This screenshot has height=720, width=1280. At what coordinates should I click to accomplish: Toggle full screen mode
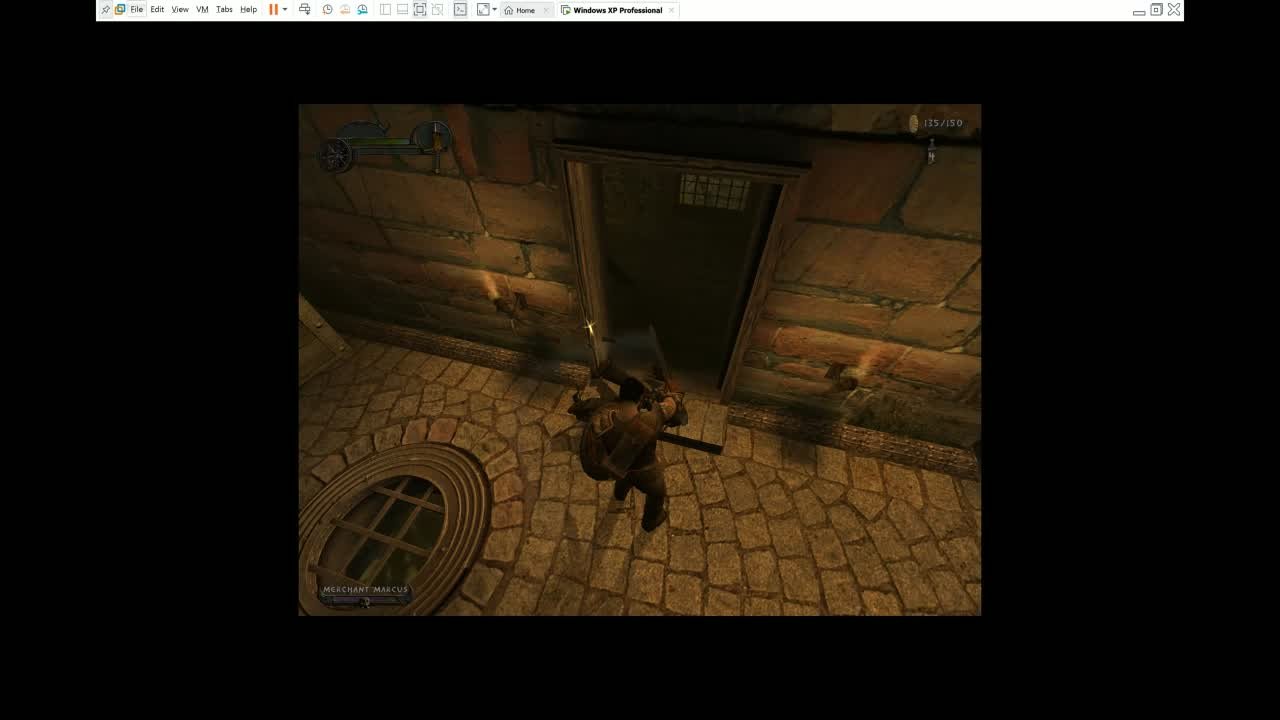[420, 10]
